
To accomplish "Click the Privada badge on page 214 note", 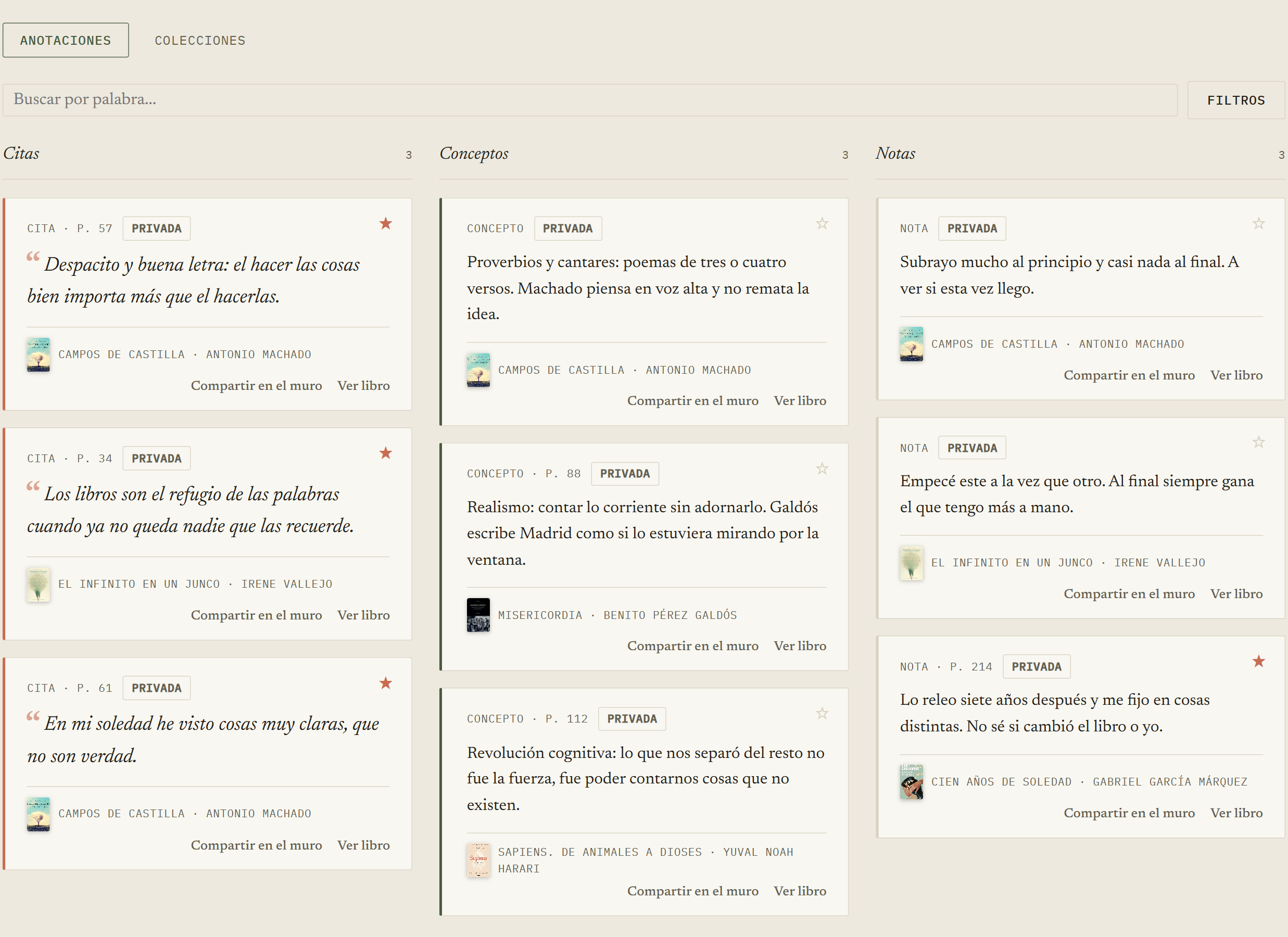I will click(1037, 667).
